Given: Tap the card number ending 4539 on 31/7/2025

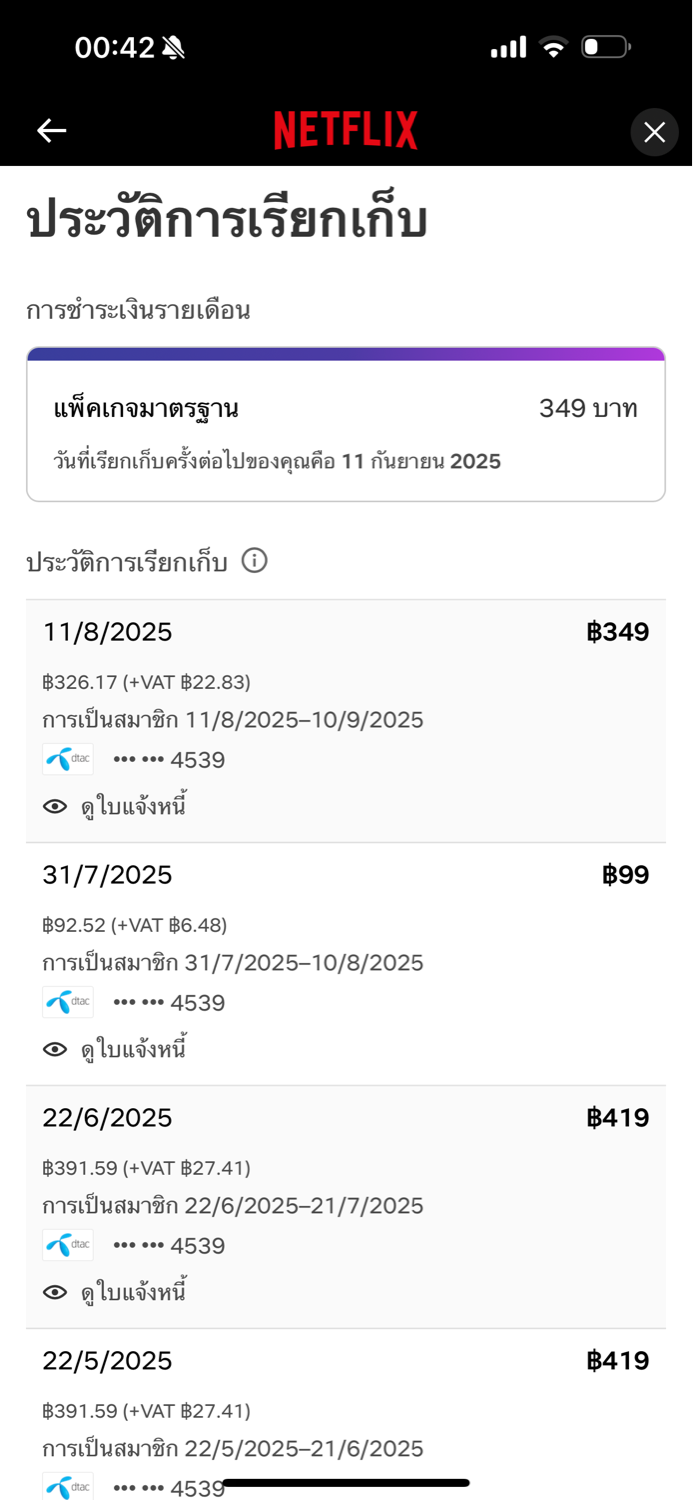Looking at the screenshot, I should pyautogui.click(x=169, y=1003).
